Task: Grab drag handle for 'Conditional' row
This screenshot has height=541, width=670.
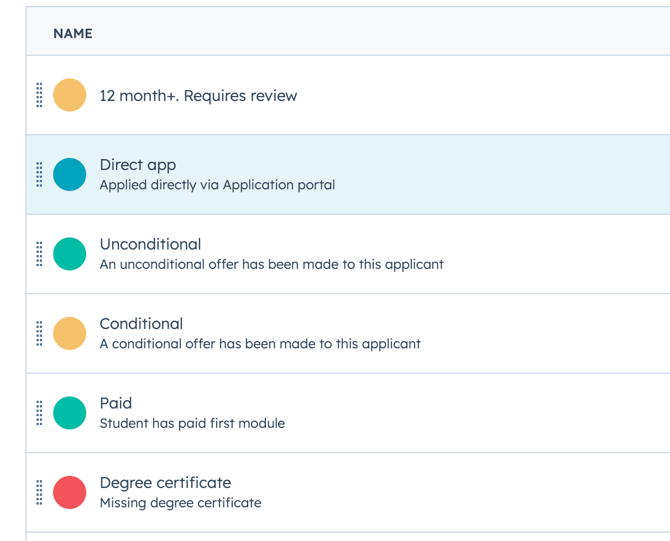Action: (x=39, y=333)
